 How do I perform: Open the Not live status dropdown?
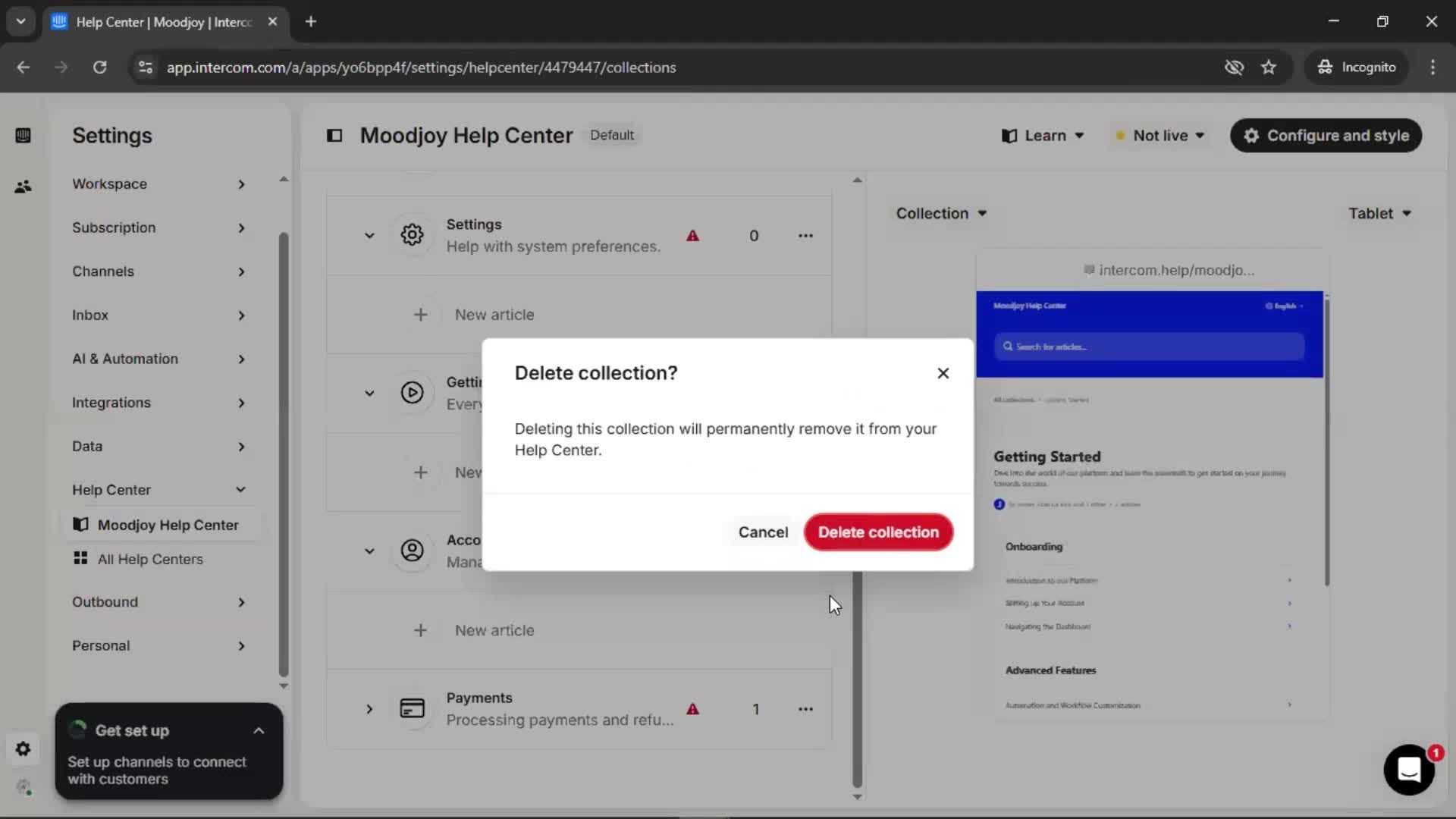tap(1160, 136)
